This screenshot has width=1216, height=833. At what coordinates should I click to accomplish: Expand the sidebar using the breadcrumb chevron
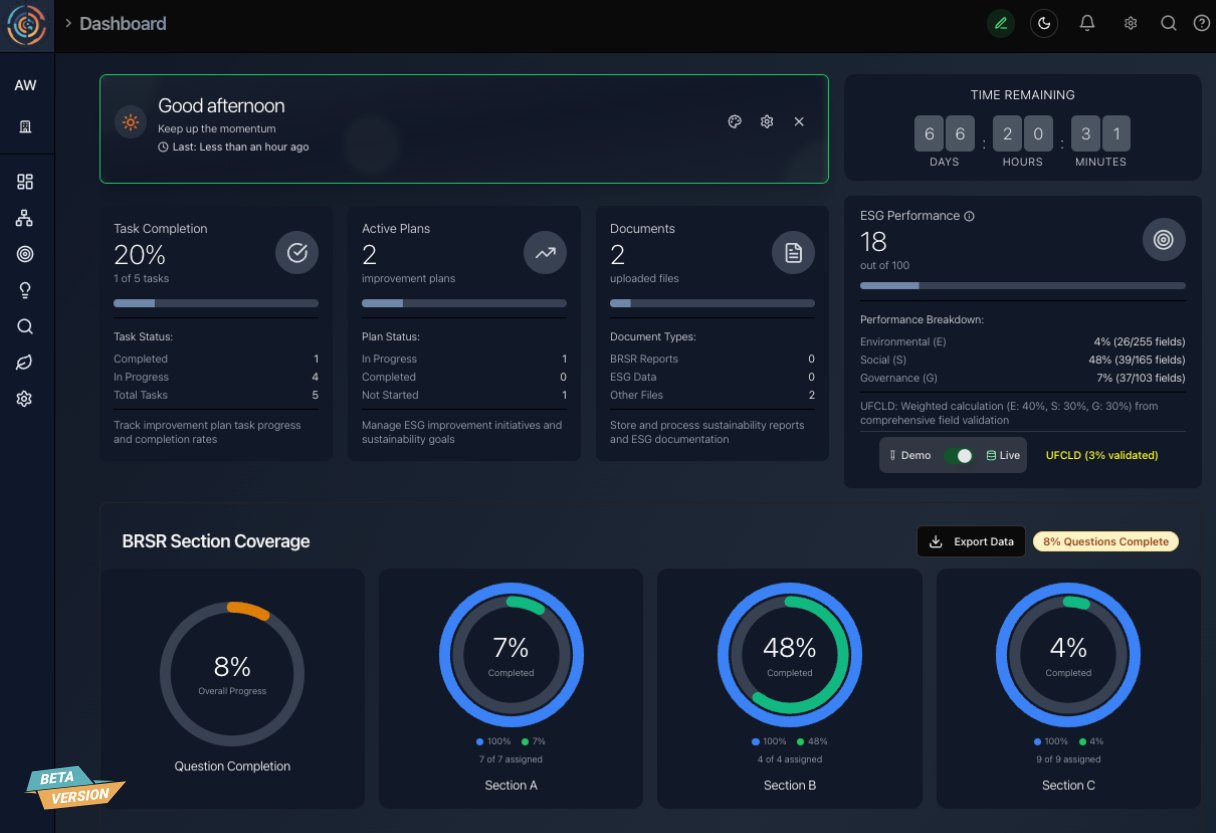(68, 23)
